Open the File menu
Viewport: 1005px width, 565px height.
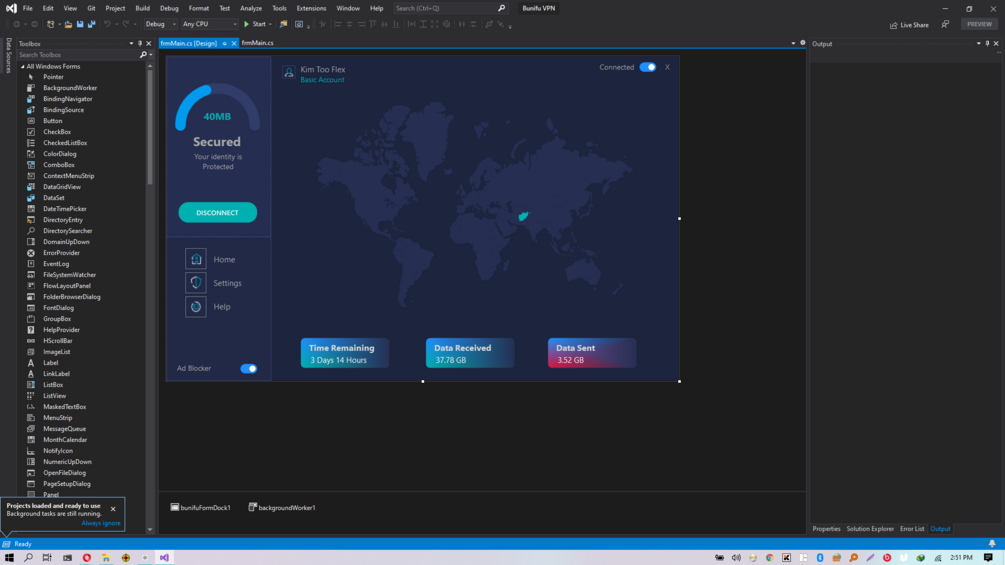point(28,8)
